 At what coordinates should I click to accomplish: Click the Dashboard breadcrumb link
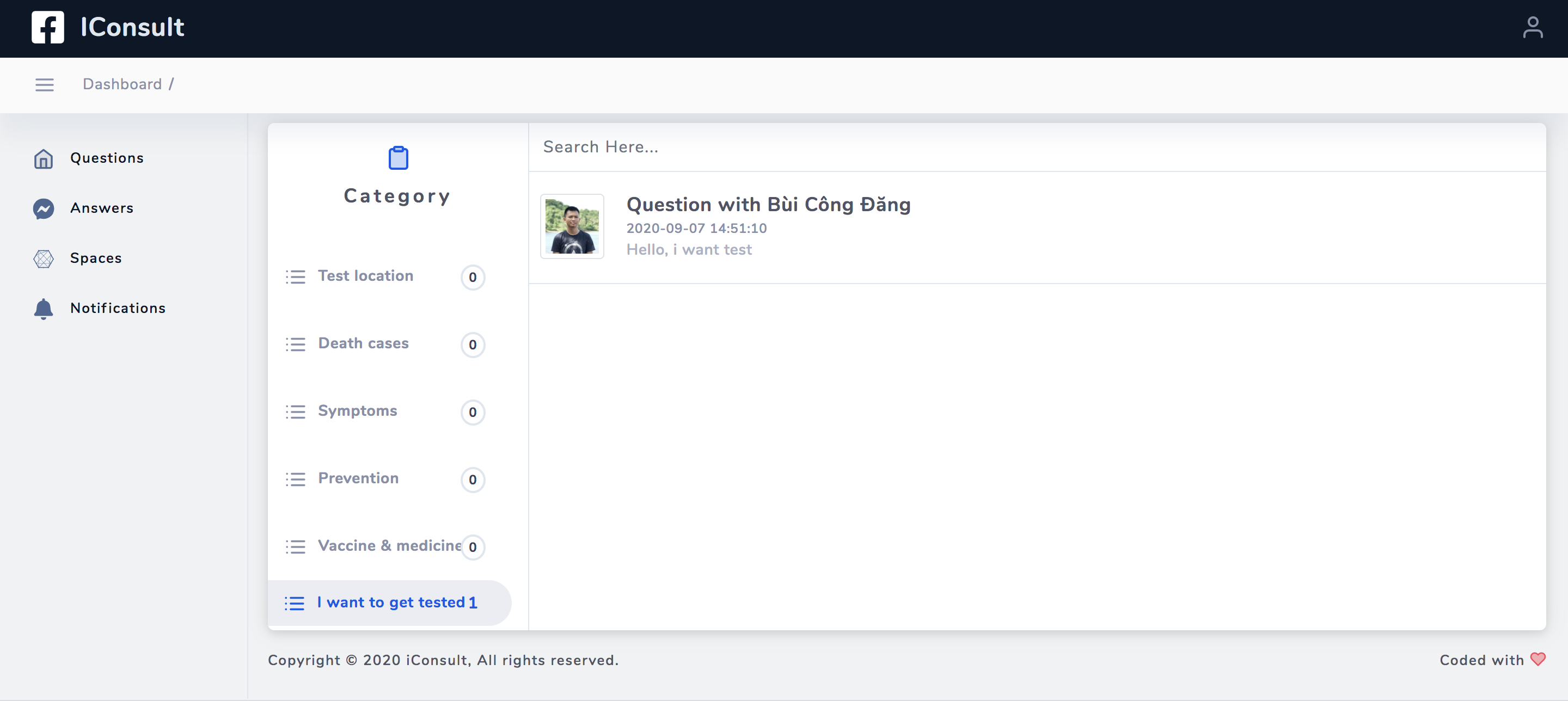click(122, 84)
